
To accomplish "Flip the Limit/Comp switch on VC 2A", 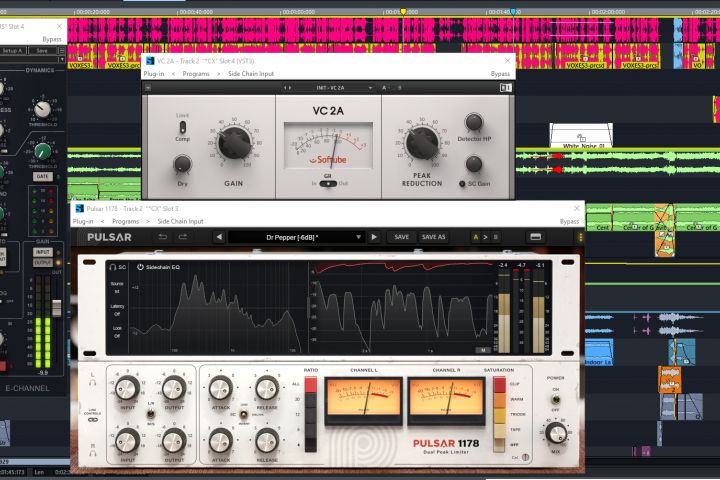I will pyautogui.click(x=182, y=127).
